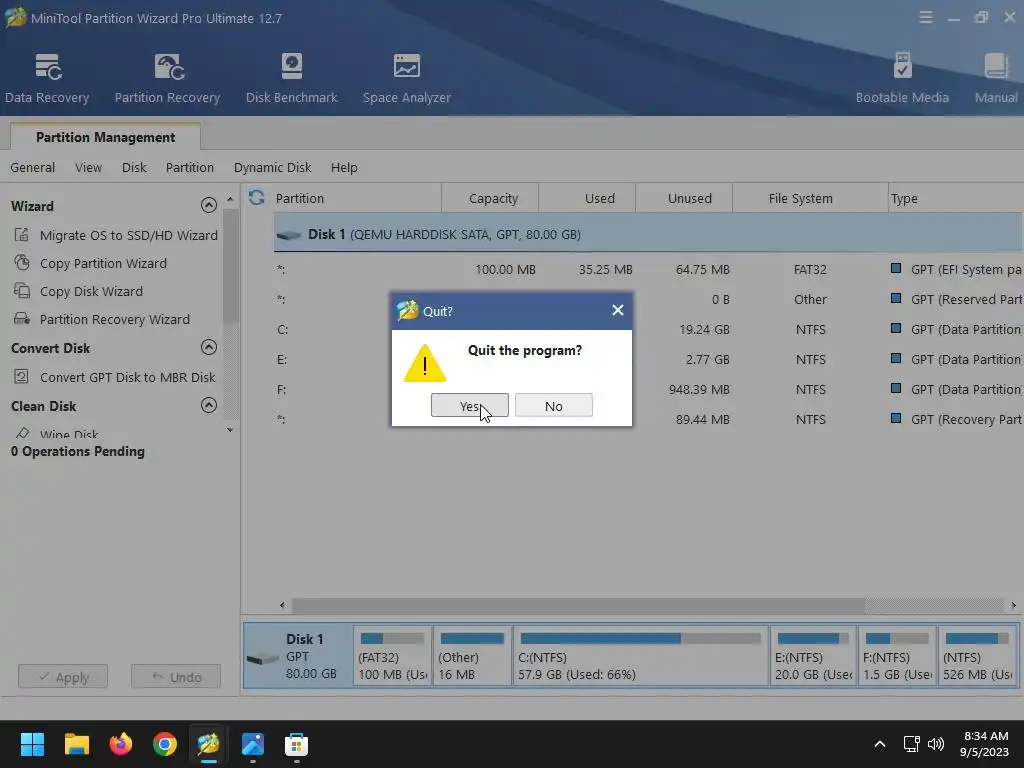Open the Dynamic Disk menu
Viewport: 1024px width, 768px height.
[x=272, y=167]
